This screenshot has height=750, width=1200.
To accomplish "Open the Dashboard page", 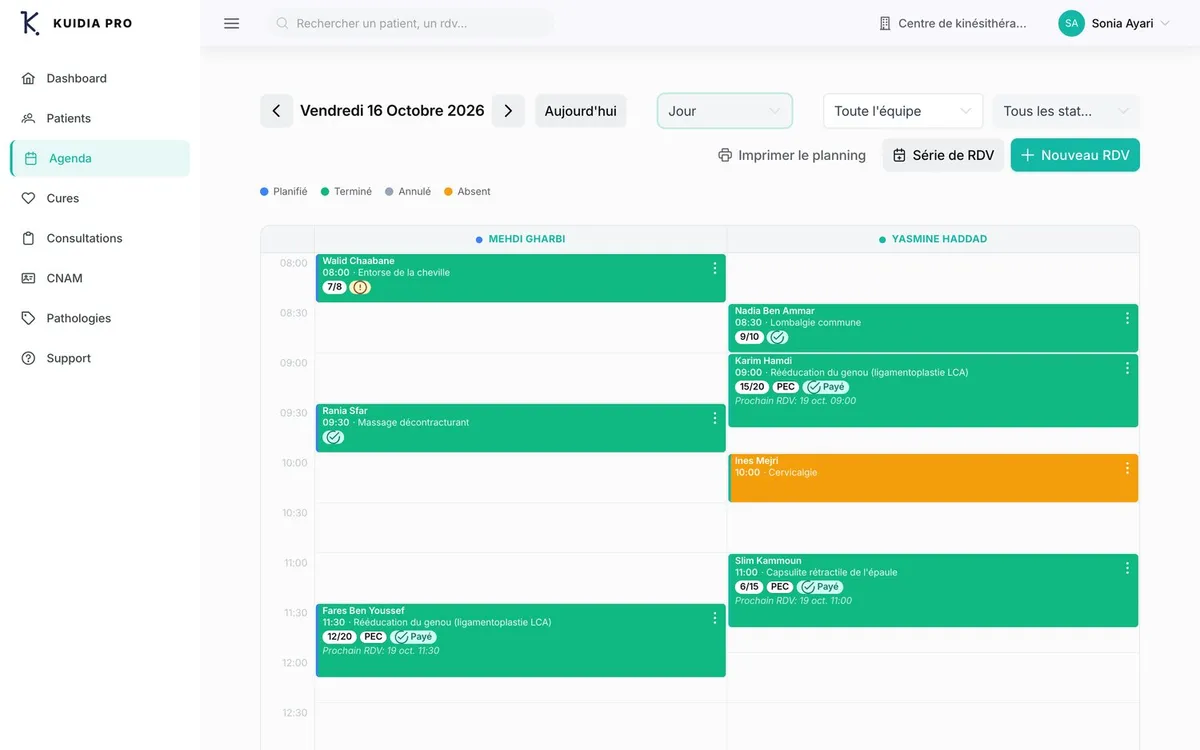I will 100,78.
